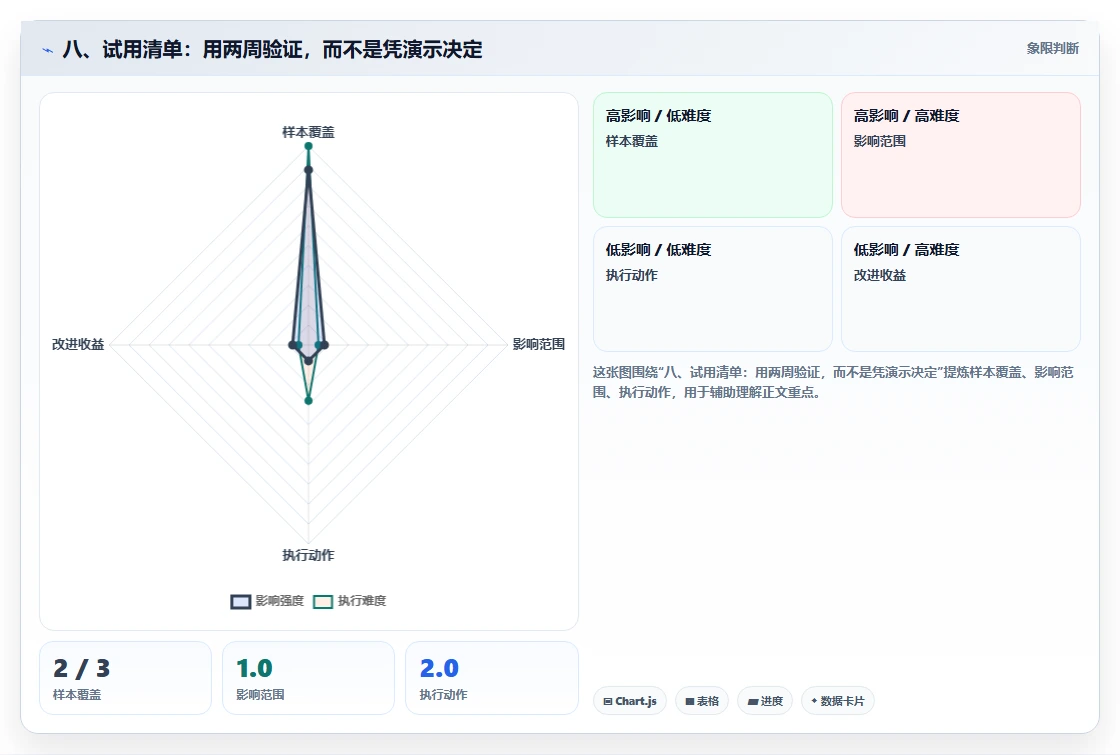
Task: Select the 2 / 3 样本覆盖 stat card
Action: coord(126,678)
